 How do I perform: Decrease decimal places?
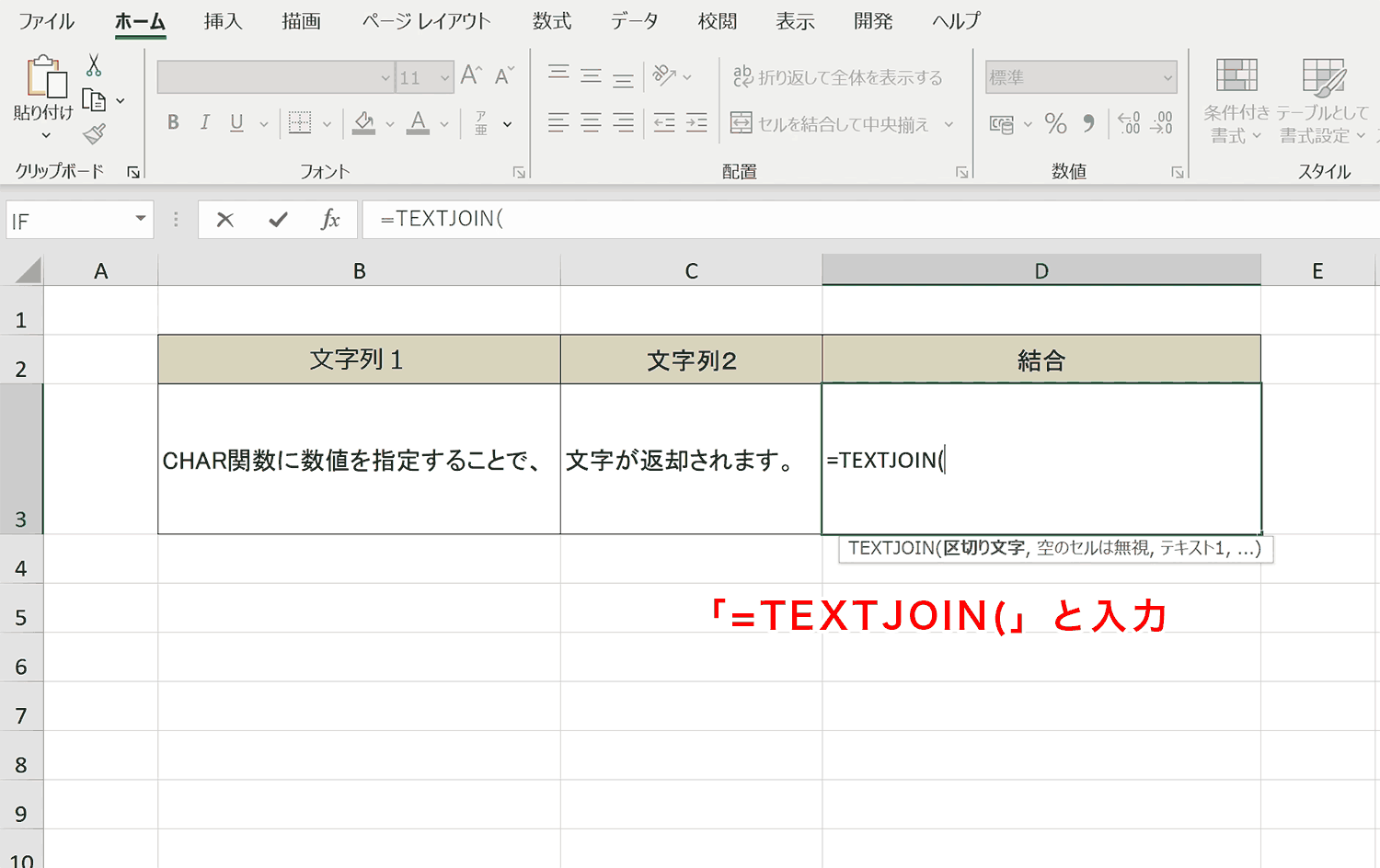pos(1162,123)
